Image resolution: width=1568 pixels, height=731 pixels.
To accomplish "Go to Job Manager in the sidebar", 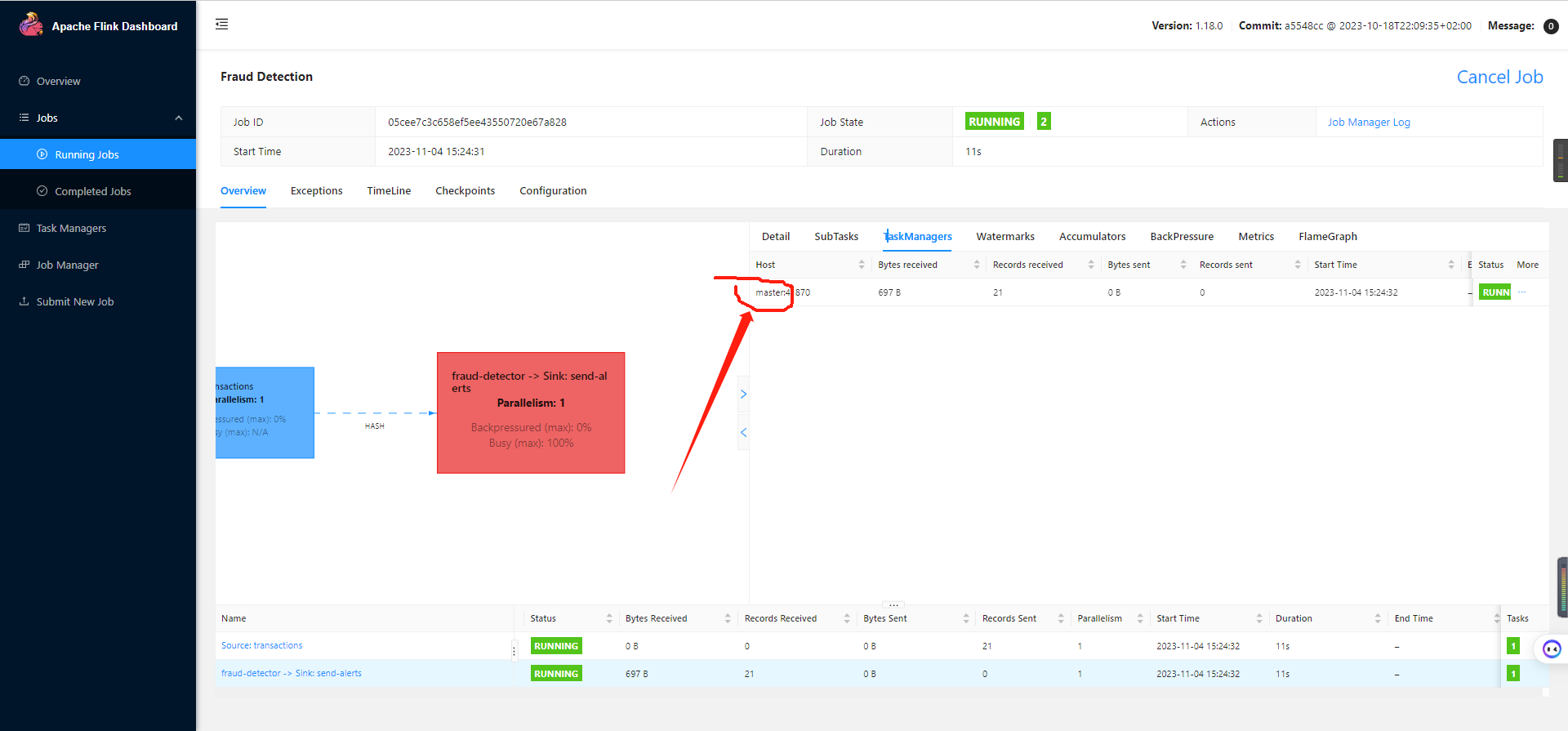I will [67, 265].
